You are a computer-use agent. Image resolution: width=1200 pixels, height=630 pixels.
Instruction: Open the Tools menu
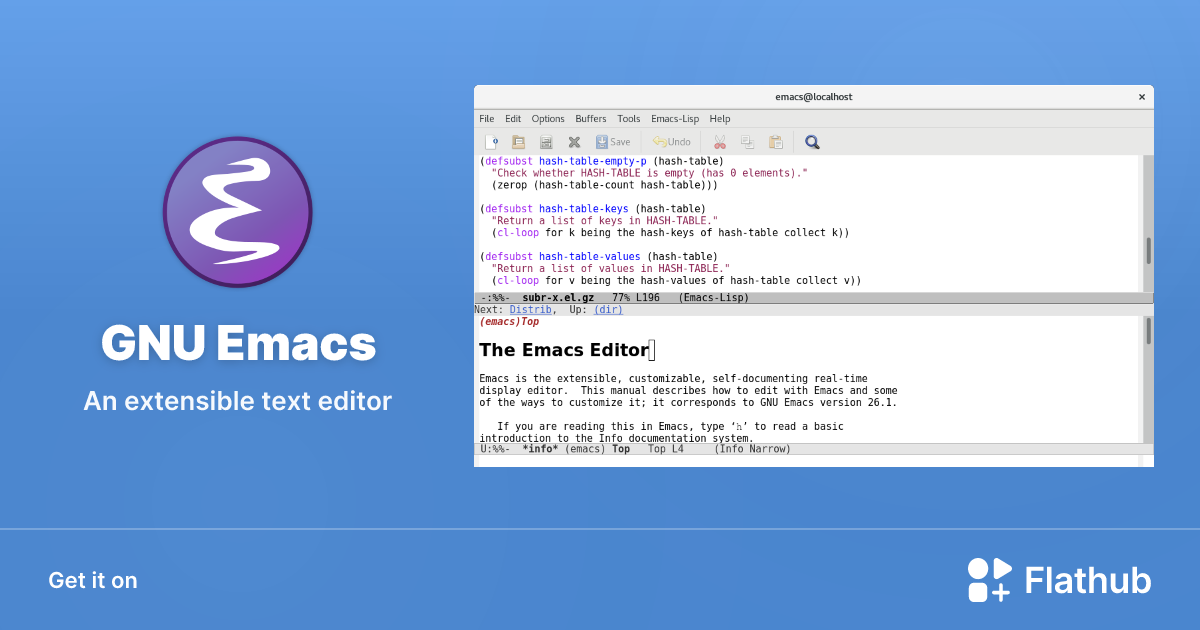[628, 118]
